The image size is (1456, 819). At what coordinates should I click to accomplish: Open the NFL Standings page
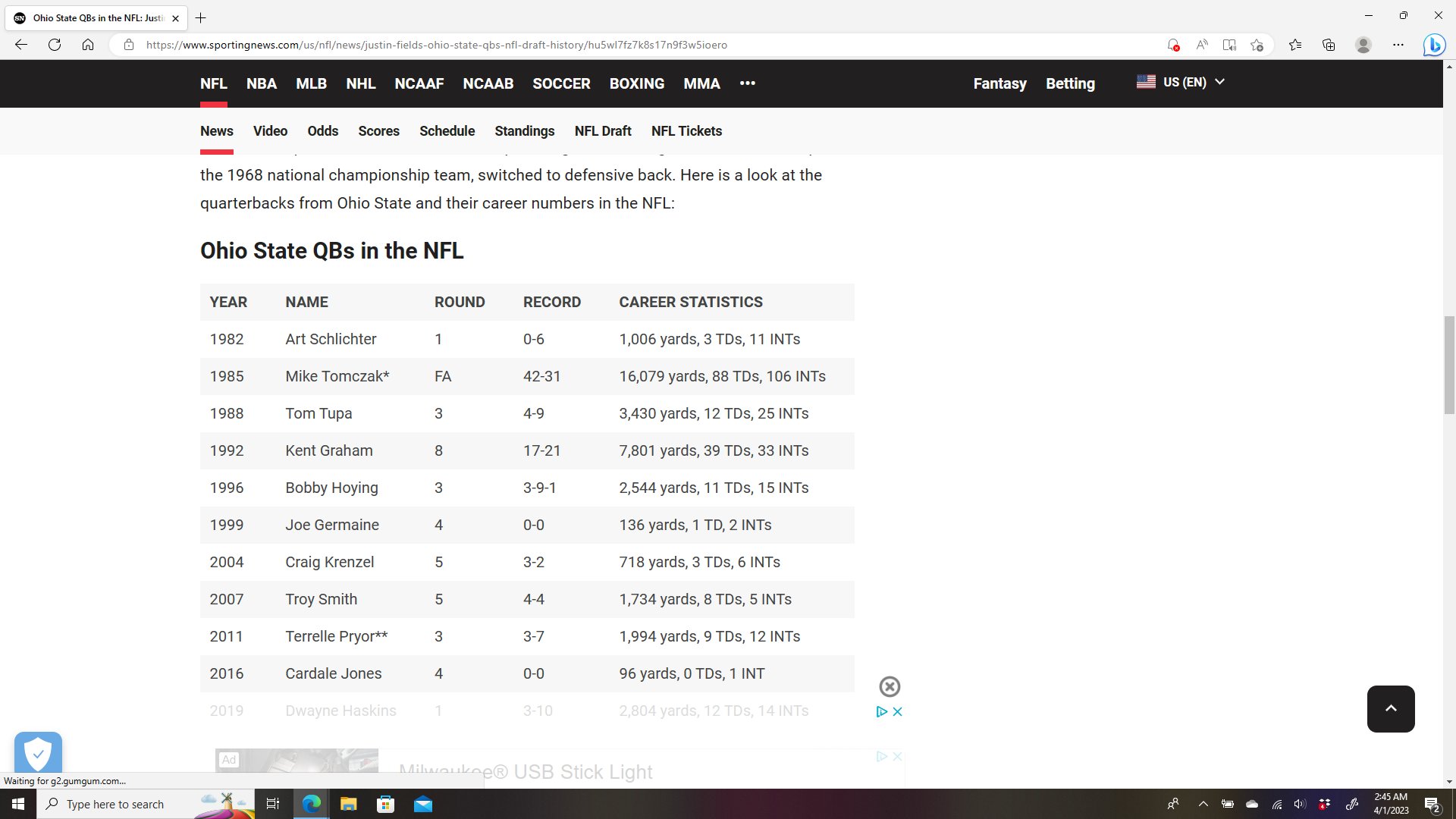click(525, 131)
